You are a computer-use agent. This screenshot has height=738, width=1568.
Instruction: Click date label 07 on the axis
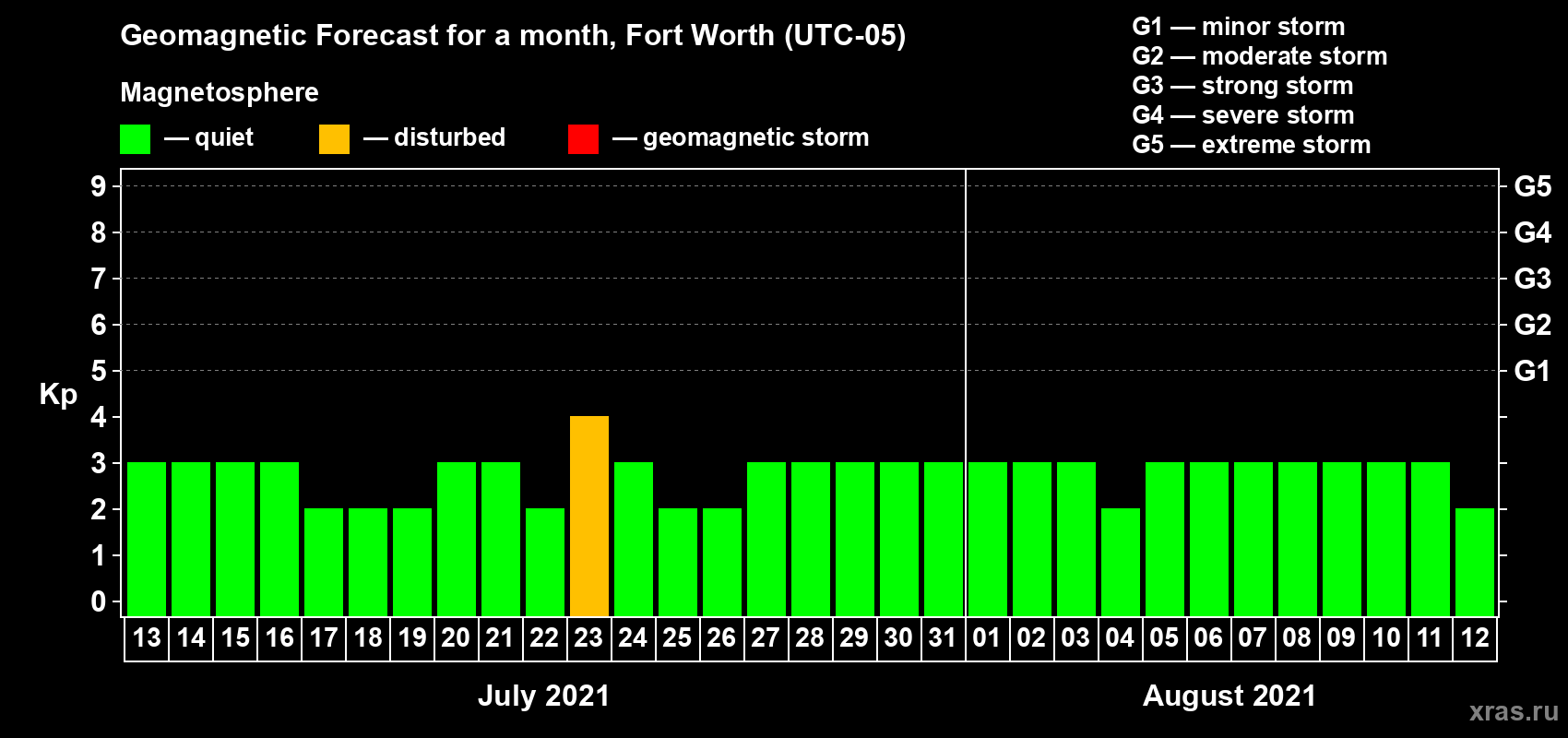pyautogui.click(x=1253, y=638)
